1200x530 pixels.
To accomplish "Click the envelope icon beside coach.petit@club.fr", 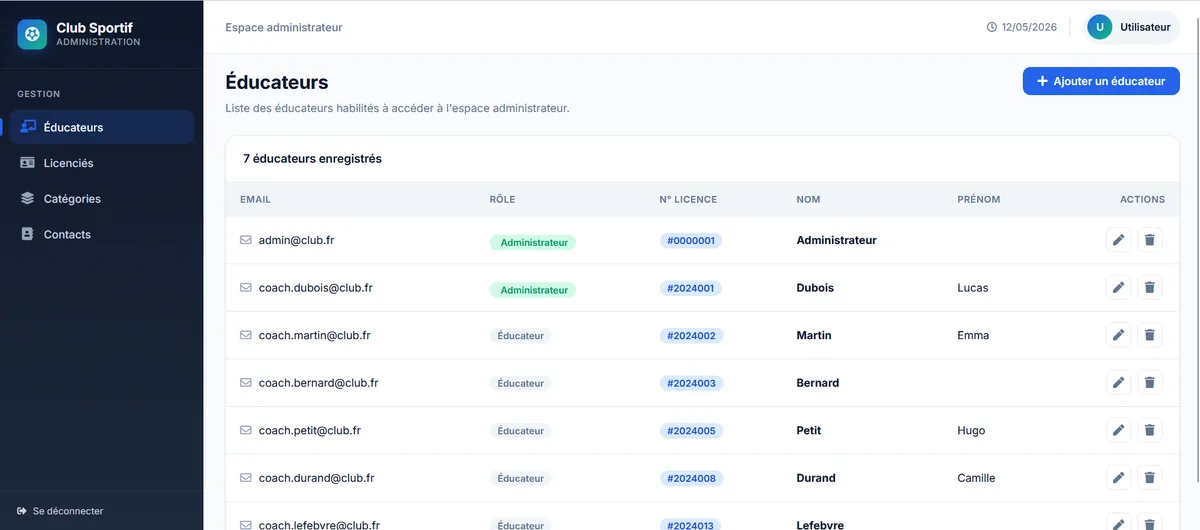I will (x=246, y=430).
